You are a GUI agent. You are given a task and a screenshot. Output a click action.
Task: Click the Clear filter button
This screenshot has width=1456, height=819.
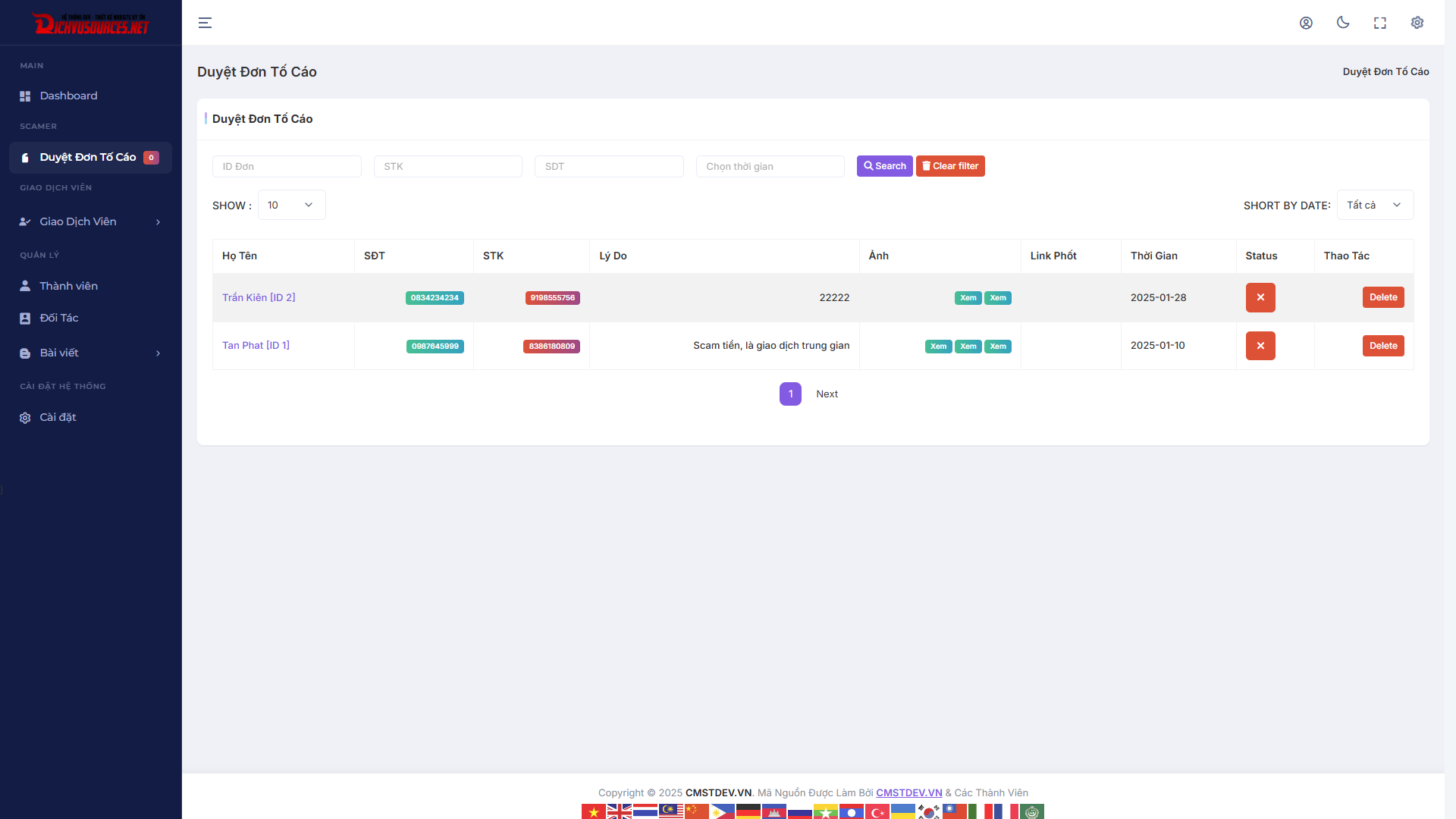click(950, 166)
